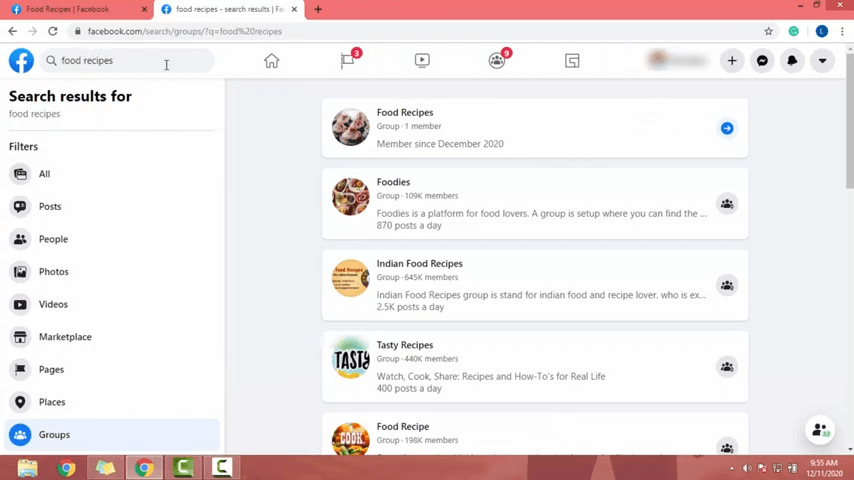Open the Pages flag icon
The height and width of the screenshot is (480, 854).
(x=347, y=60)
